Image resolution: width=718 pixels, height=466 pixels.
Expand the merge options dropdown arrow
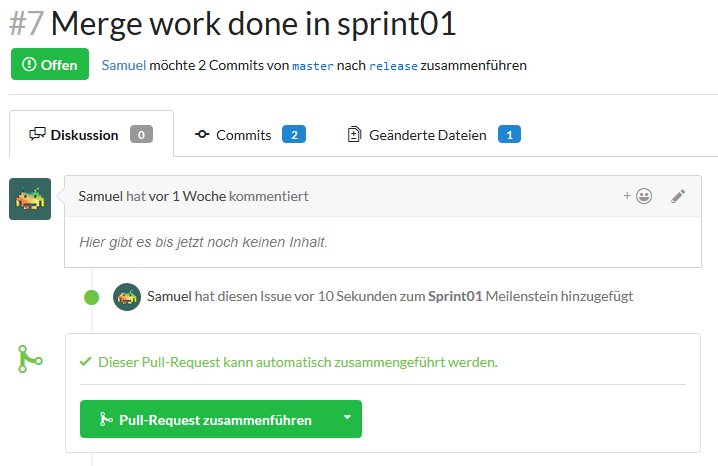pos(347,419)
